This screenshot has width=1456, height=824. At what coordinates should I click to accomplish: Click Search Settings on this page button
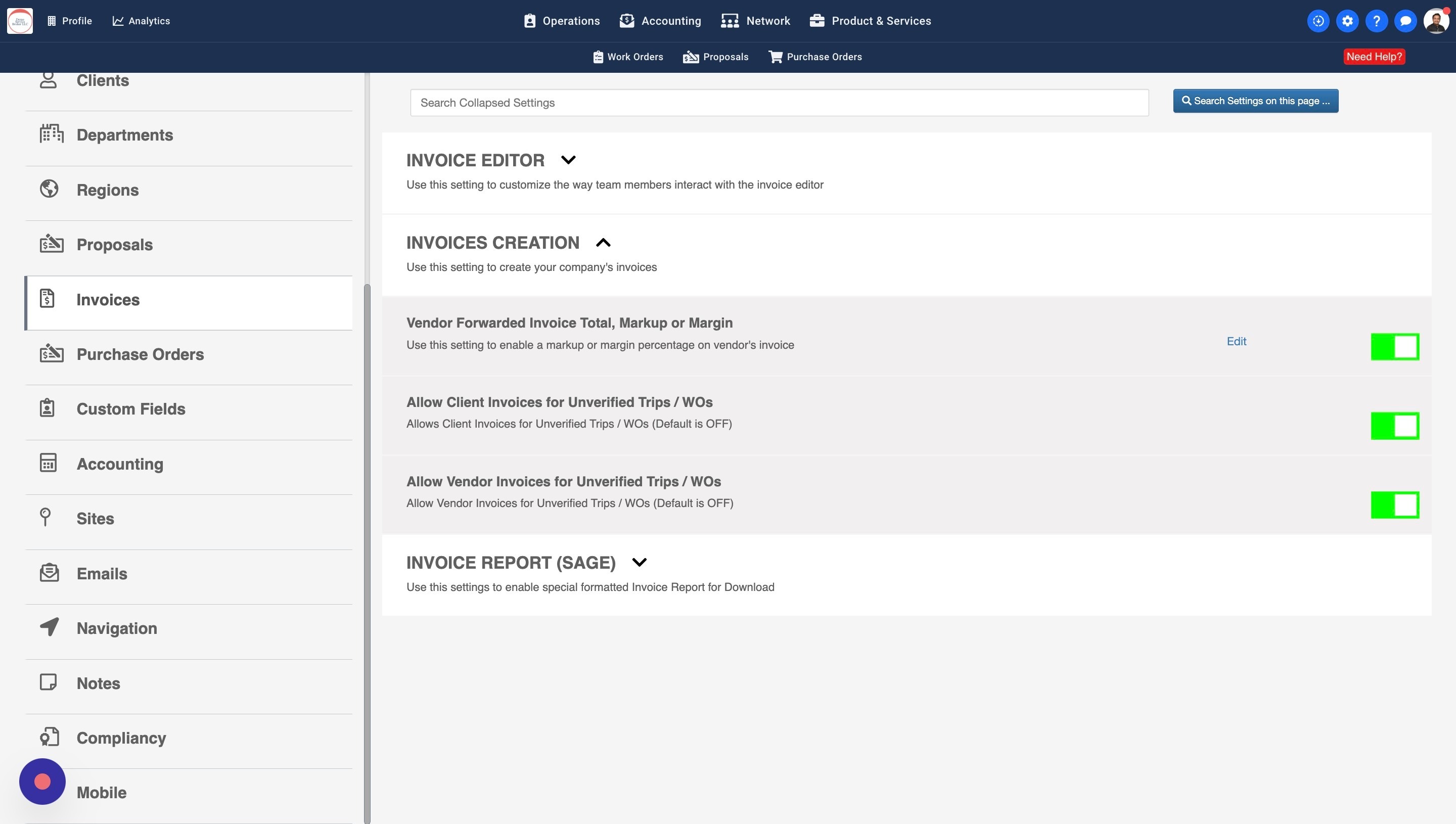coord(1256,101)
